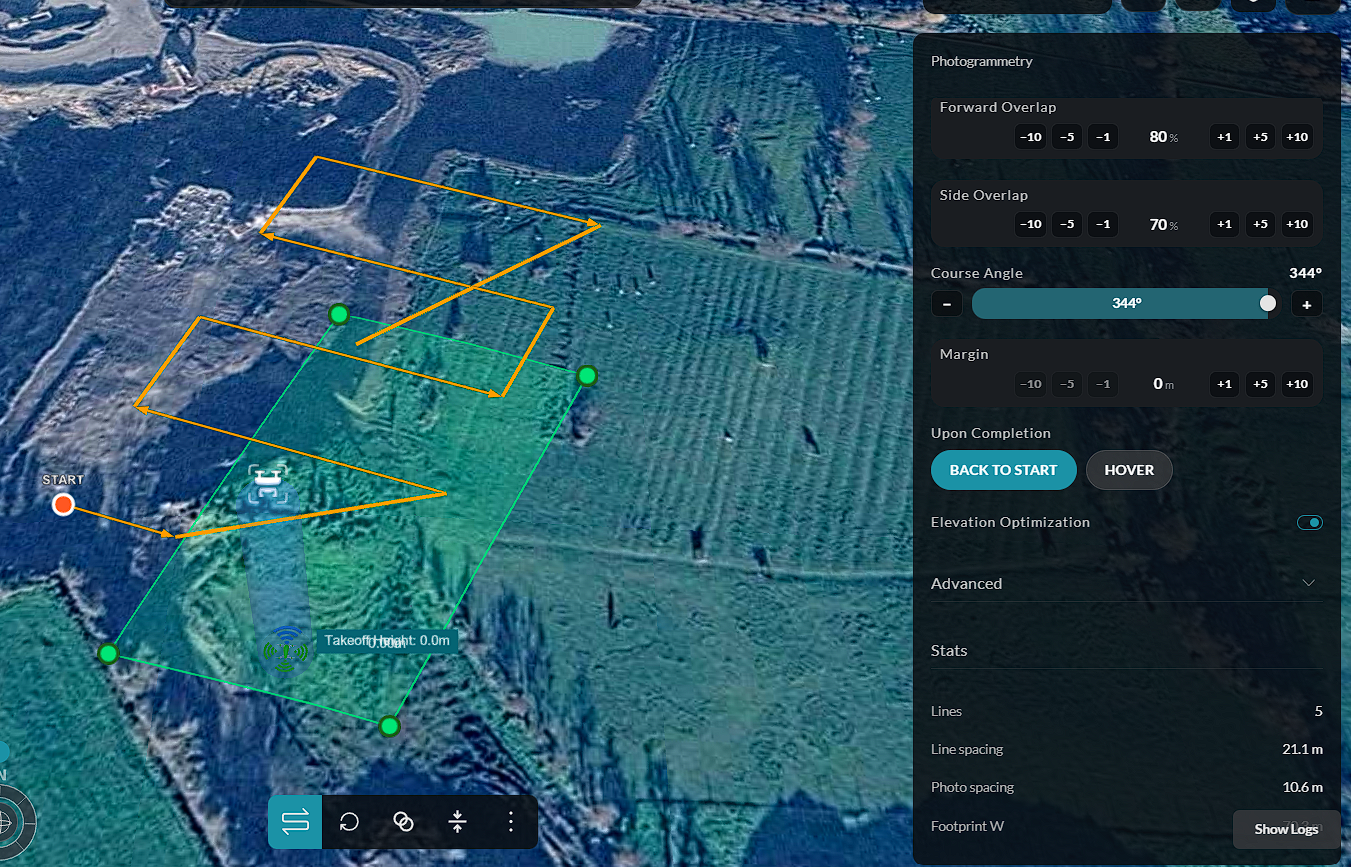This screenshot has width=1351, height=867.
Task: Select HOVER upon completion
Action: tap(1129, 470)
